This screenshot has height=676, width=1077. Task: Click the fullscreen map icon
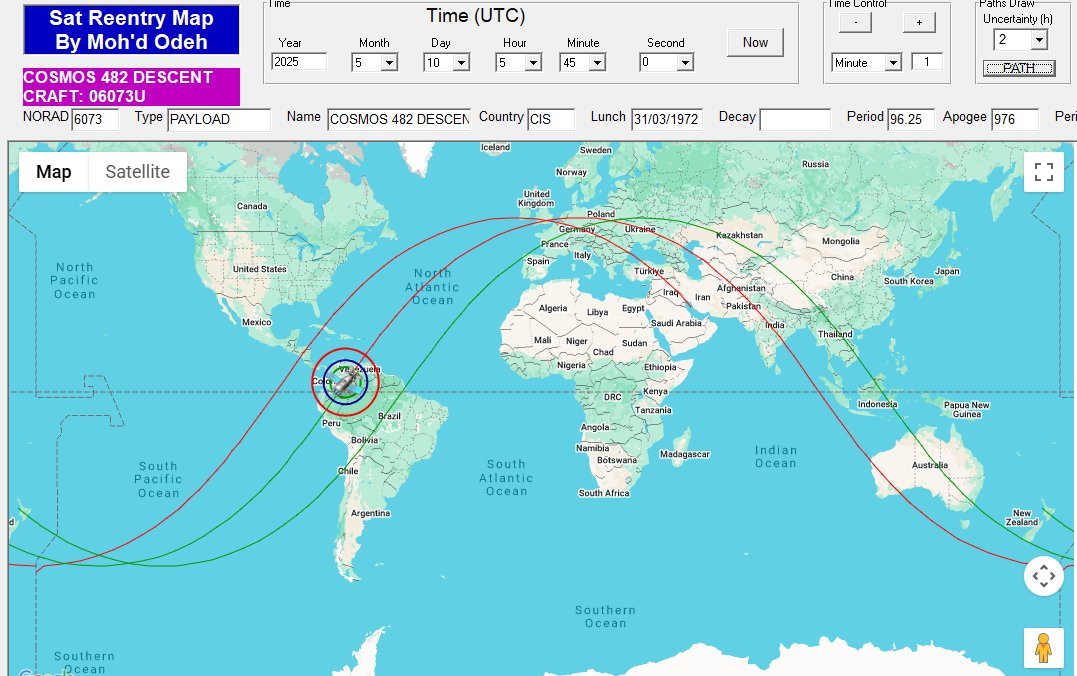1043,172
